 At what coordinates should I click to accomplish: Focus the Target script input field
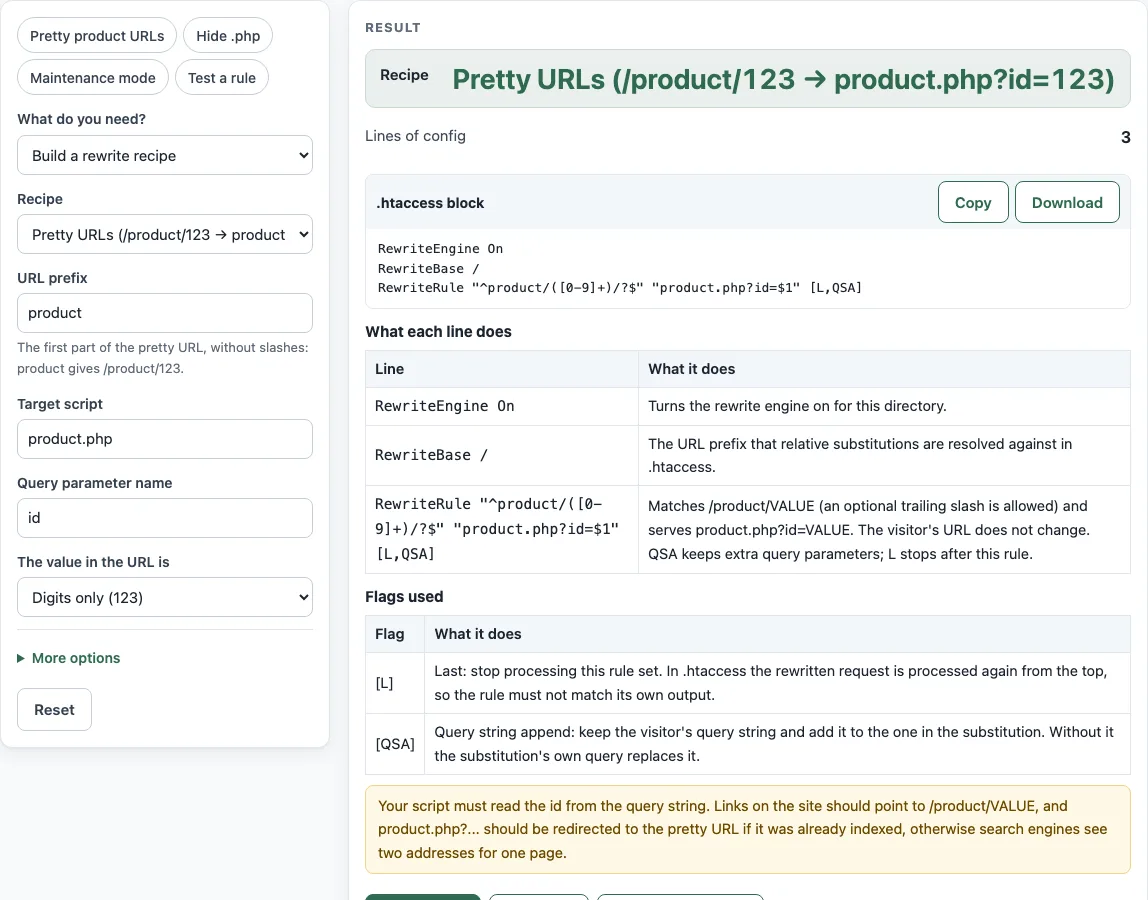(165, 439)
